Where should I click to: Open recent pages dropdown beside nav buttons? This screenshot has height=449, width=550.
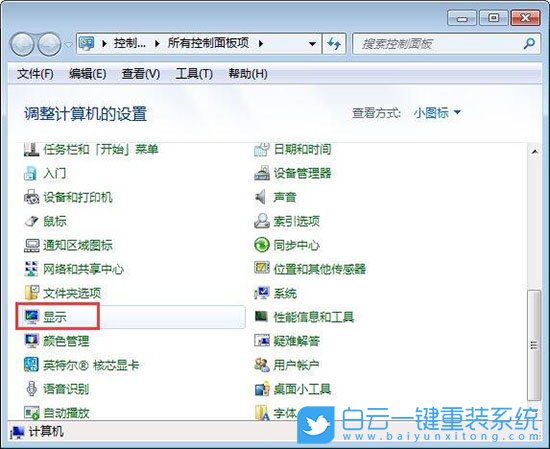[69, 45]
